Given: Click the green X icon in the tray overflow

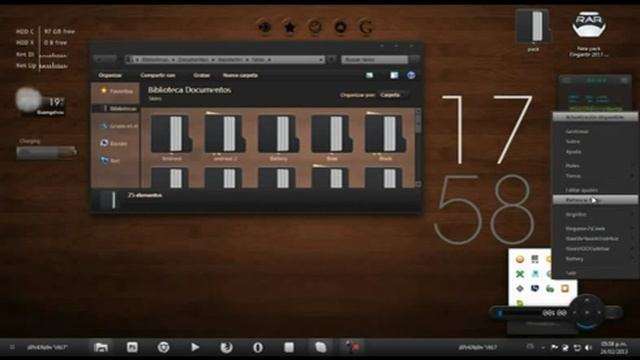Looking at the screenshot, I should pyautogui.click(x=520, y=274).
